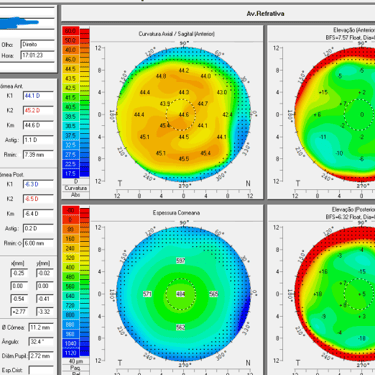
Task: Pick the 41.5 green curvature swatch
Action: 70,98
